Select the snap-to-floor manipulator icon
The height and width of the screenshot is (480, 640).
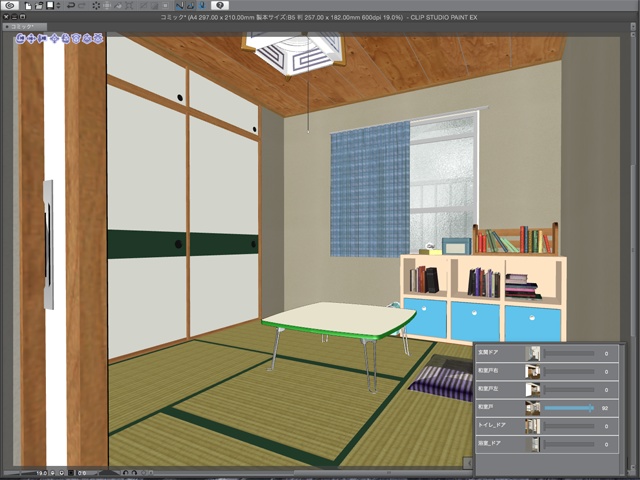(x=98, y=38)
